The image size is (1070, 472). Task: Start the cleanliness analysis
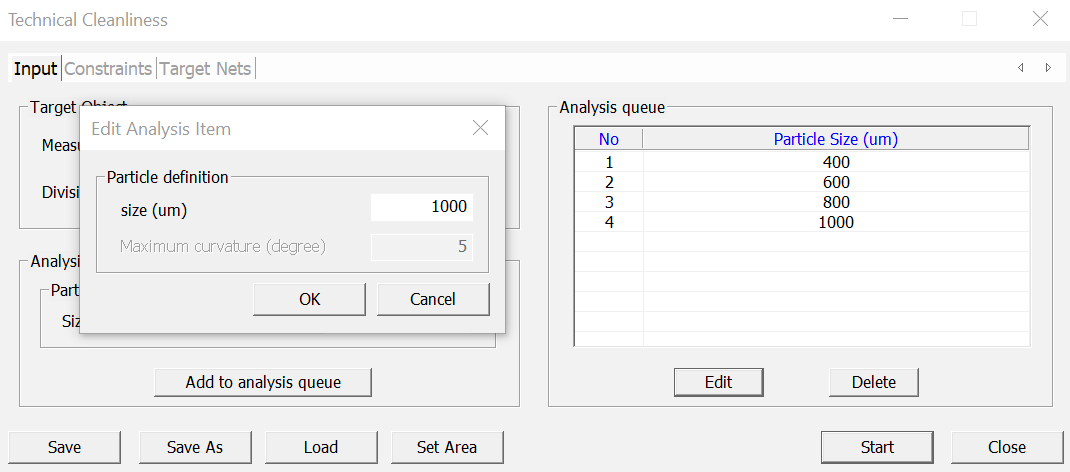877,447
